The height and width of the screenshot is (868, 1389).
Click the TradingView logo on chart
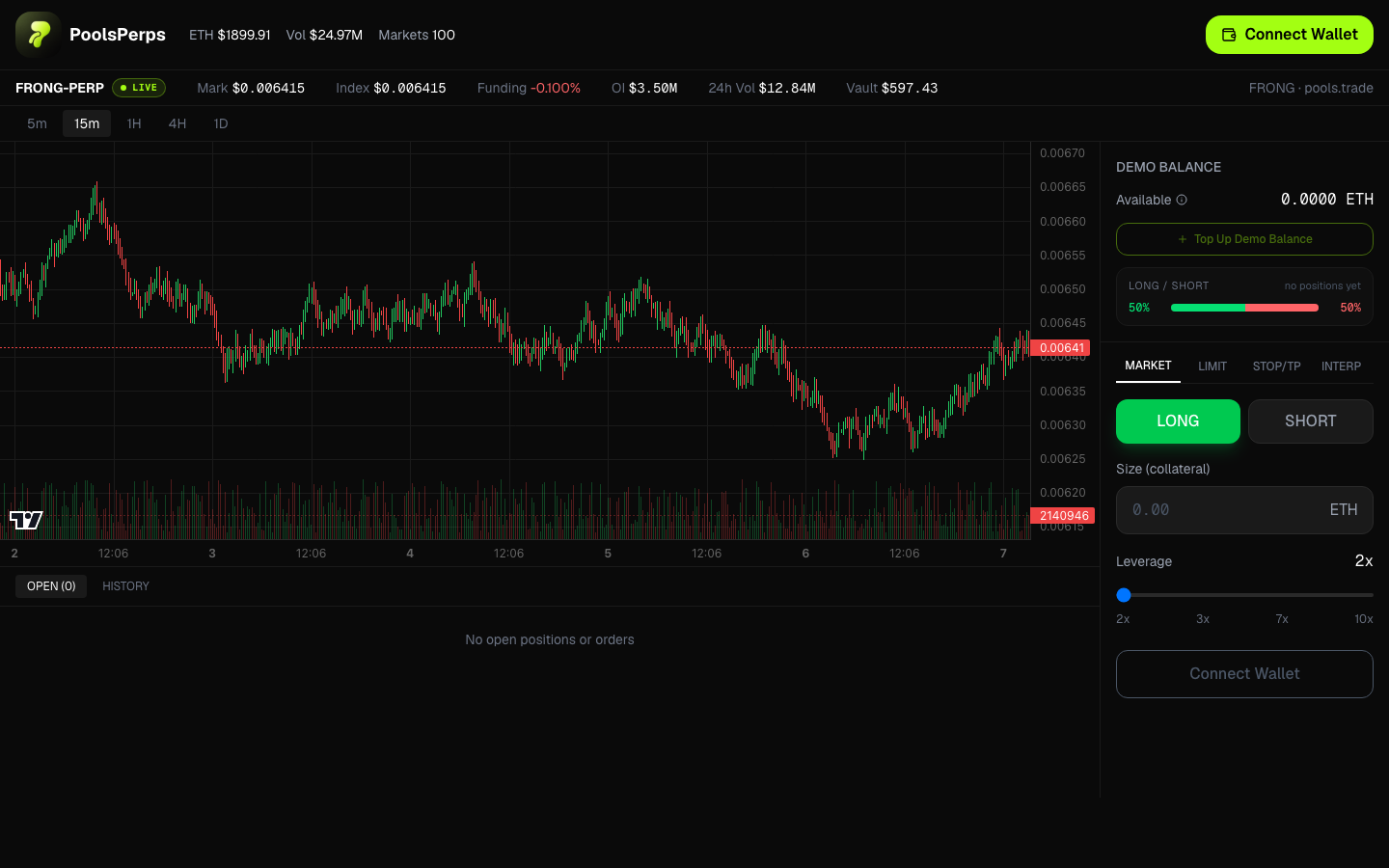click(26, 520)
